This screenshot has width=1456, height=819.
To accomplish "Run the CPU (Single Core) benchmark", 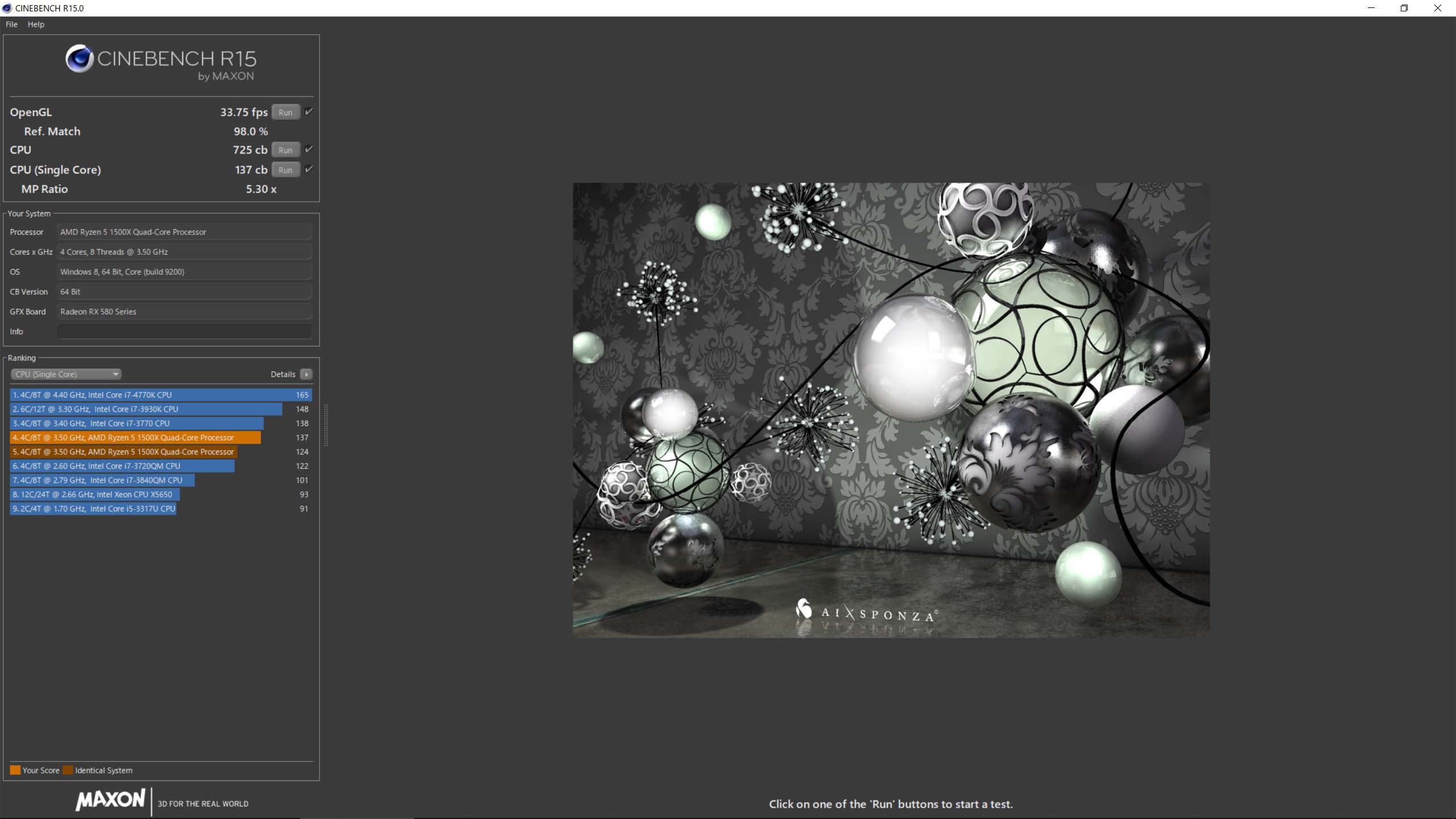I will coord(286,170).
